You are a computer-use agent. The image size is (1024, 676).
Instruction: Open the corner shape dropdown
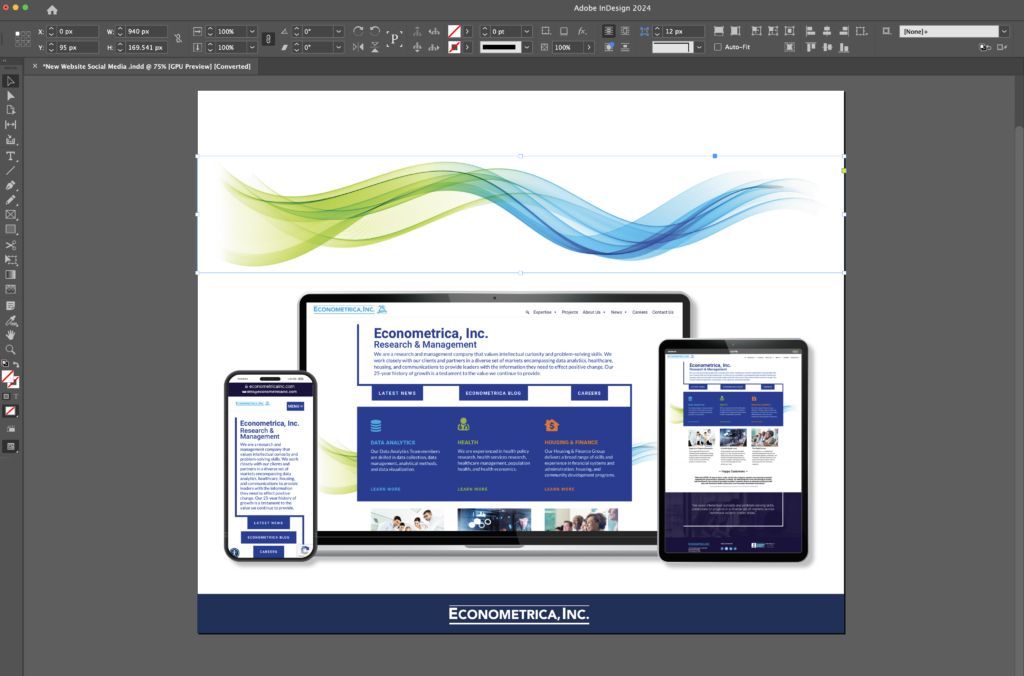(x=699, y=47)
